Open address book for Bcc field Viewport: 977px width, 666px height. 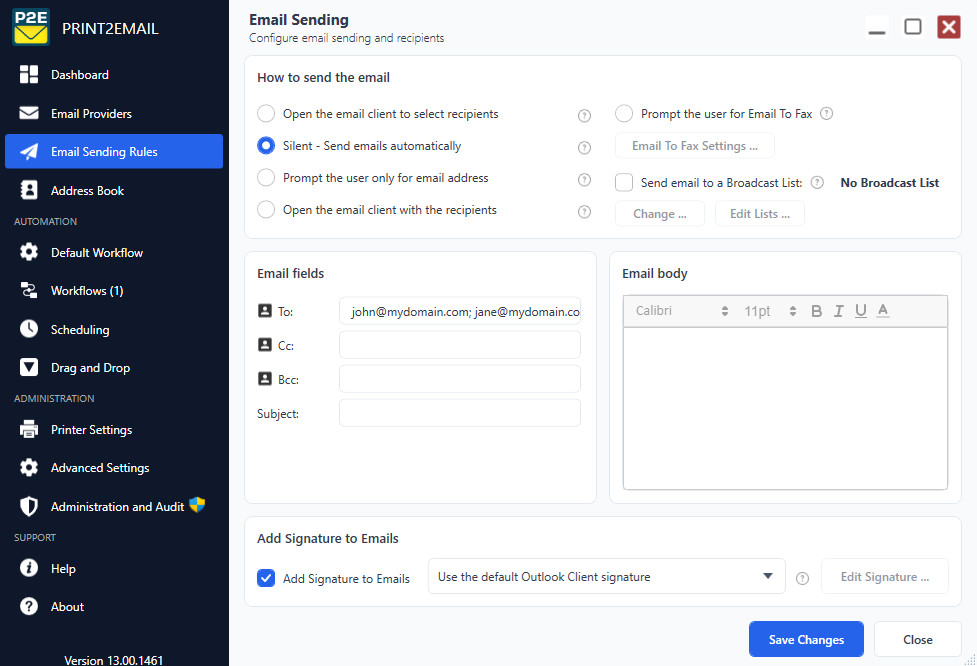265,378
